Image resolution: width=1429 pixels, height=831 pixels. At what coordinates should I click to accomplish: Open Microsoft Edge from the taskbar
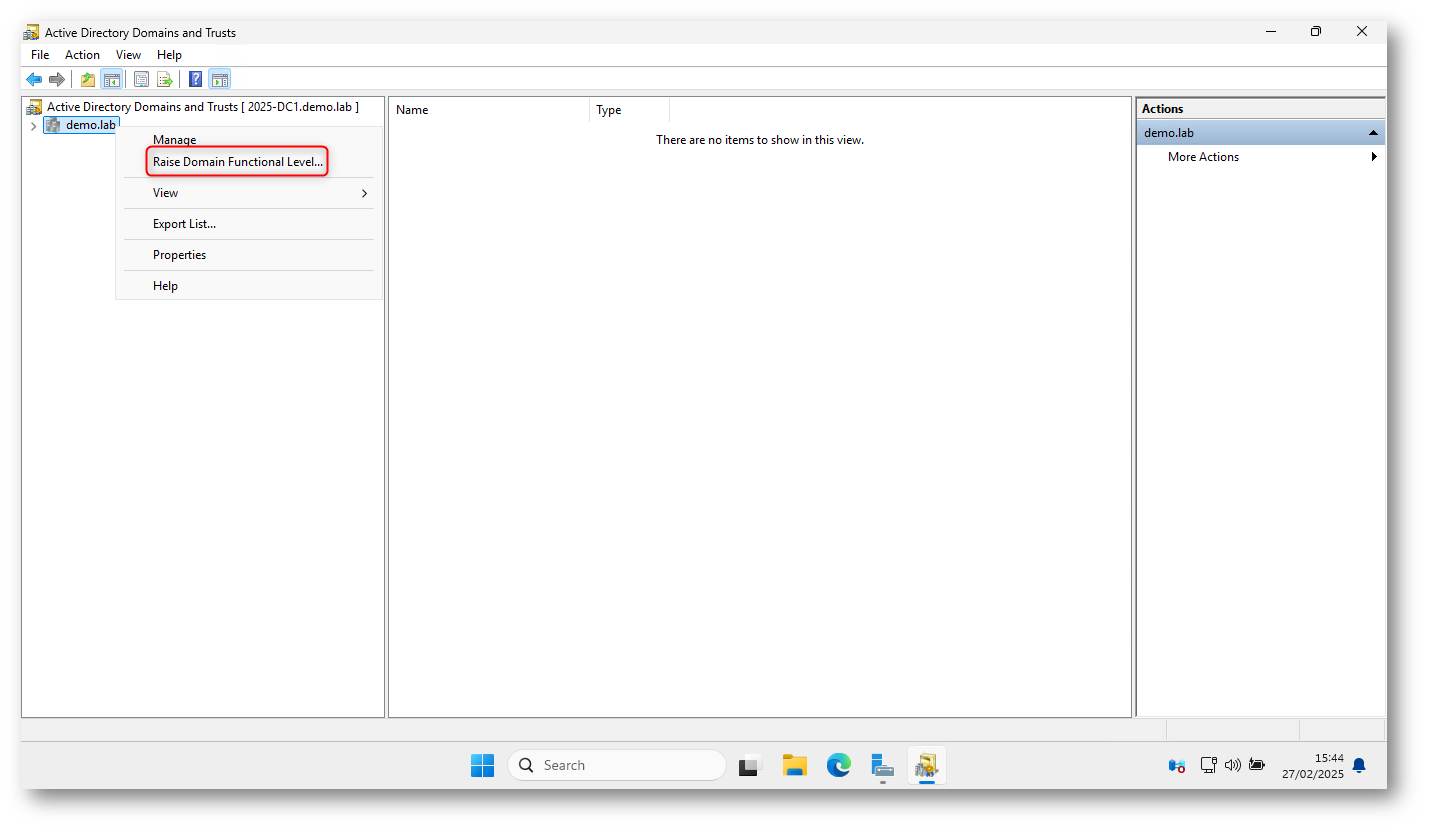tap(838, 765)
